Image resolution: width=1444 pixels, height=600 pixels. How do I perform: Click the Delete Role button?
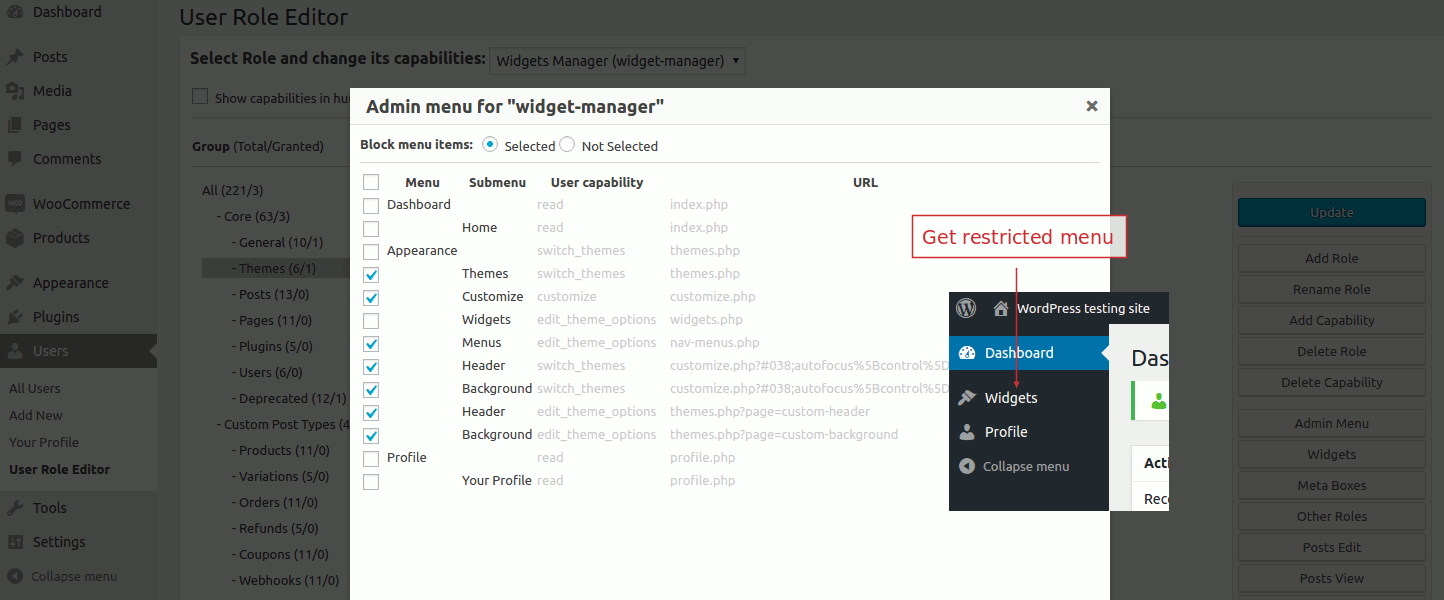(1332, 351)
